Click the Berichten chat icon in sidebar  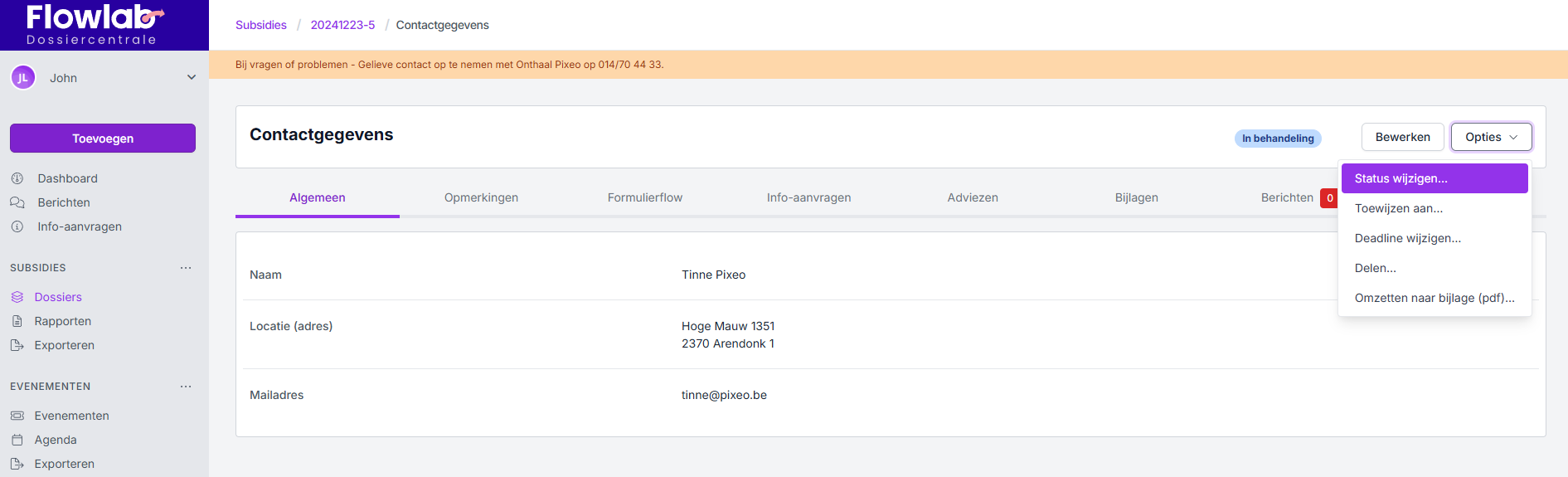click(x=17, y=202)
